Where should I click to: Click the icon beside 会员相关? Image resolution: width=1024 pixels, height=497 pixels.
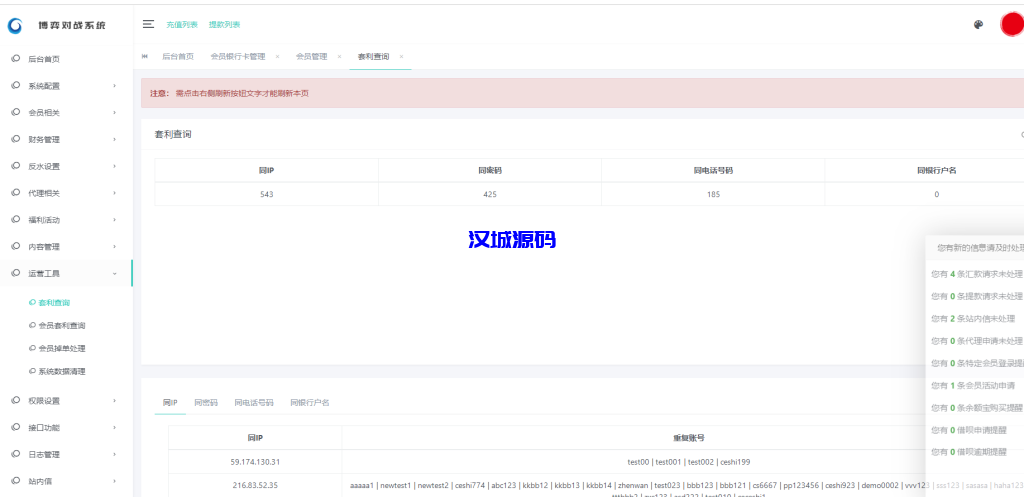[16, 112]
